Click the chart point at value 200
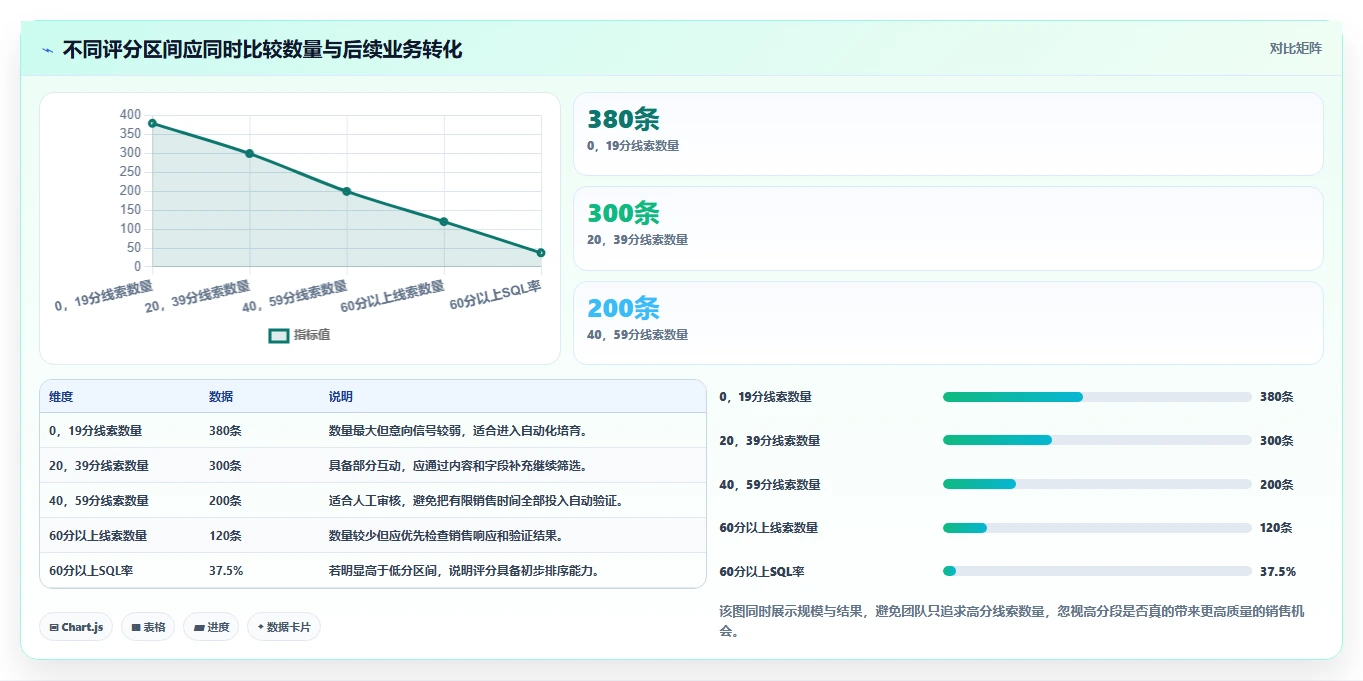 346,191
